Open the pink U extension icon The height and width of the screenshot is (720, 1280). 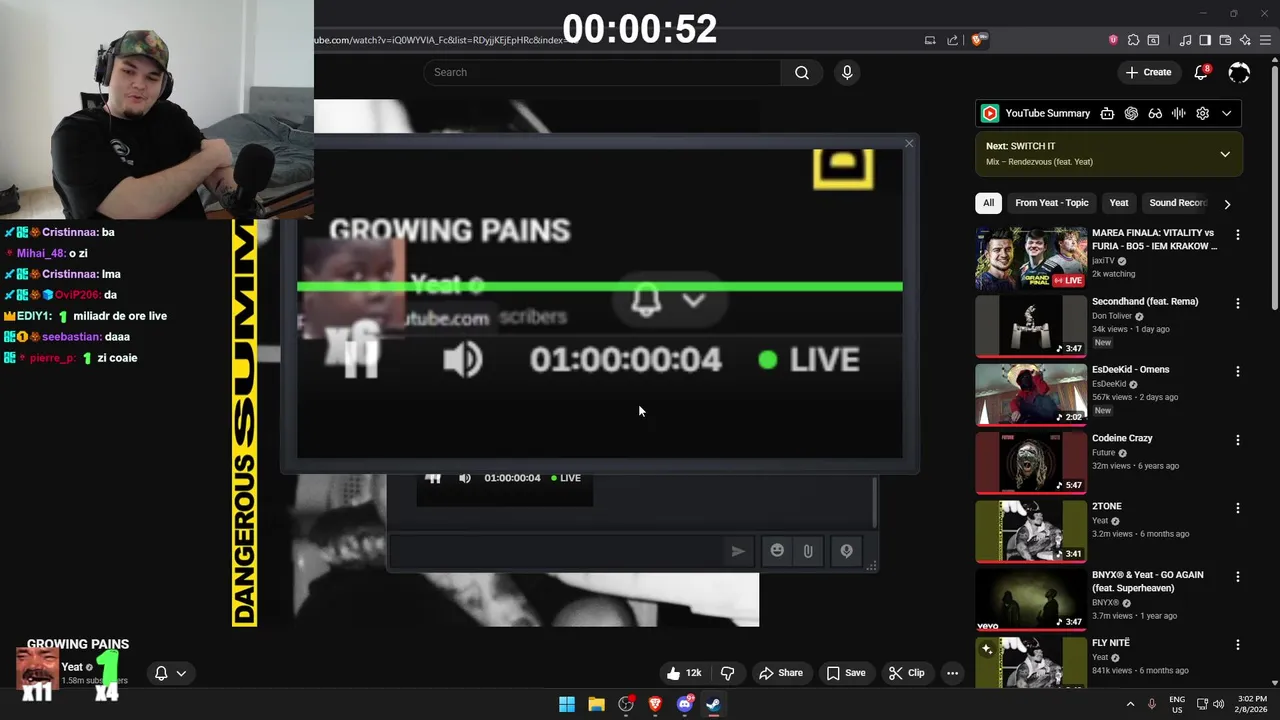[1113, 40]
